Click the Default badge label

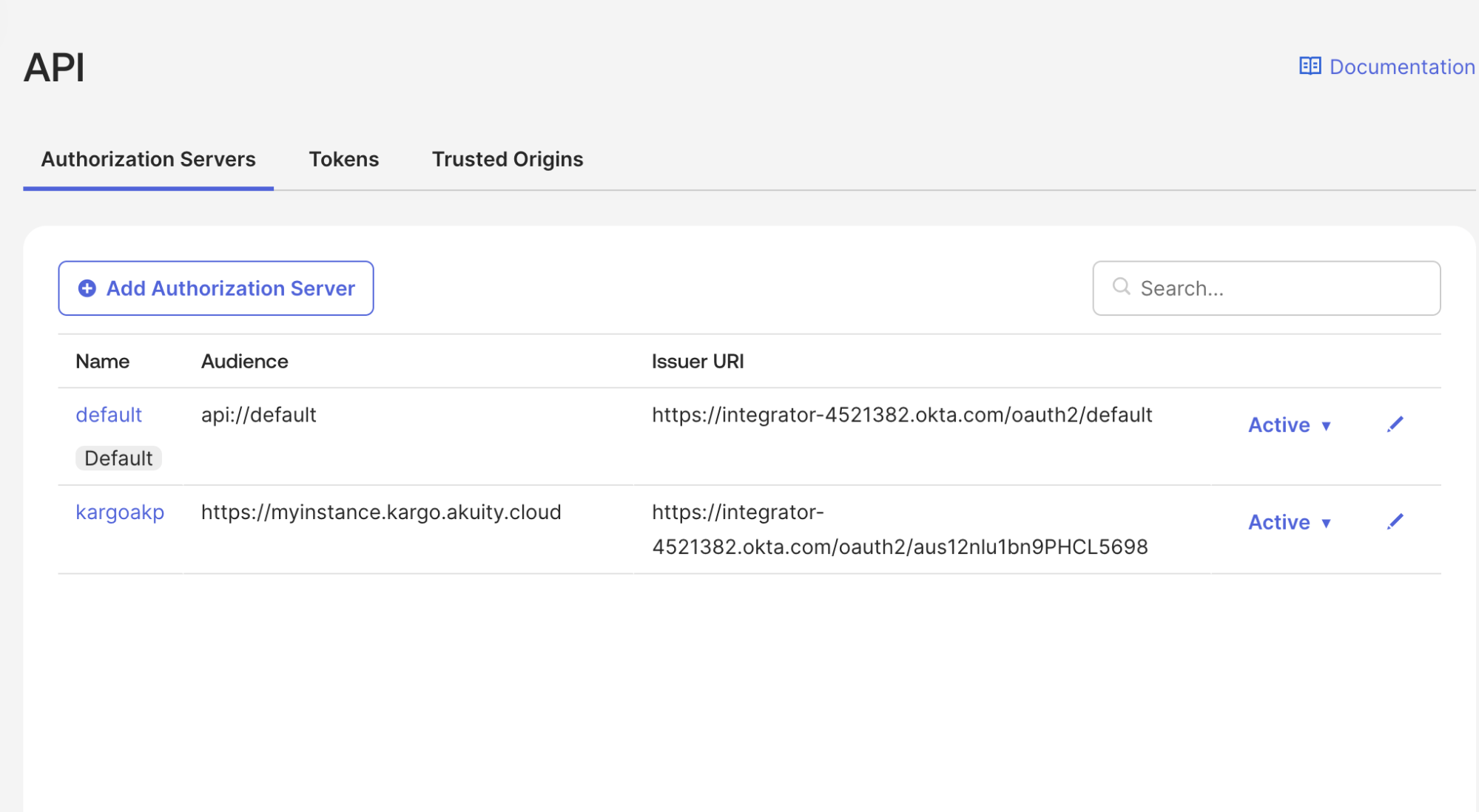pyautogui.click(x=118, y=459)
